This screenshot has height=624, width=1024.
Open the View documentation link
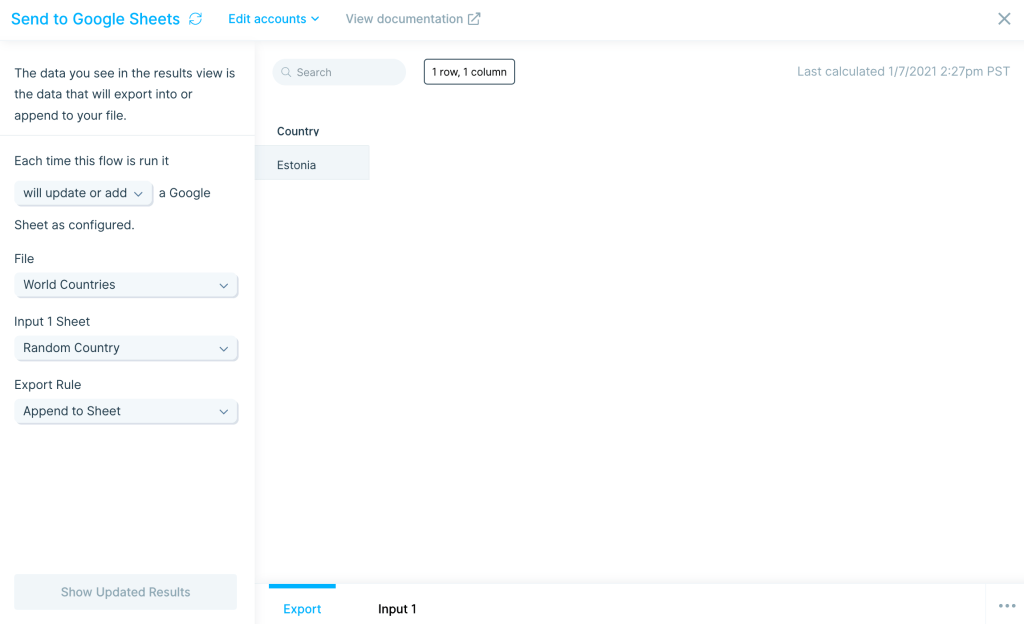(404, 19)
